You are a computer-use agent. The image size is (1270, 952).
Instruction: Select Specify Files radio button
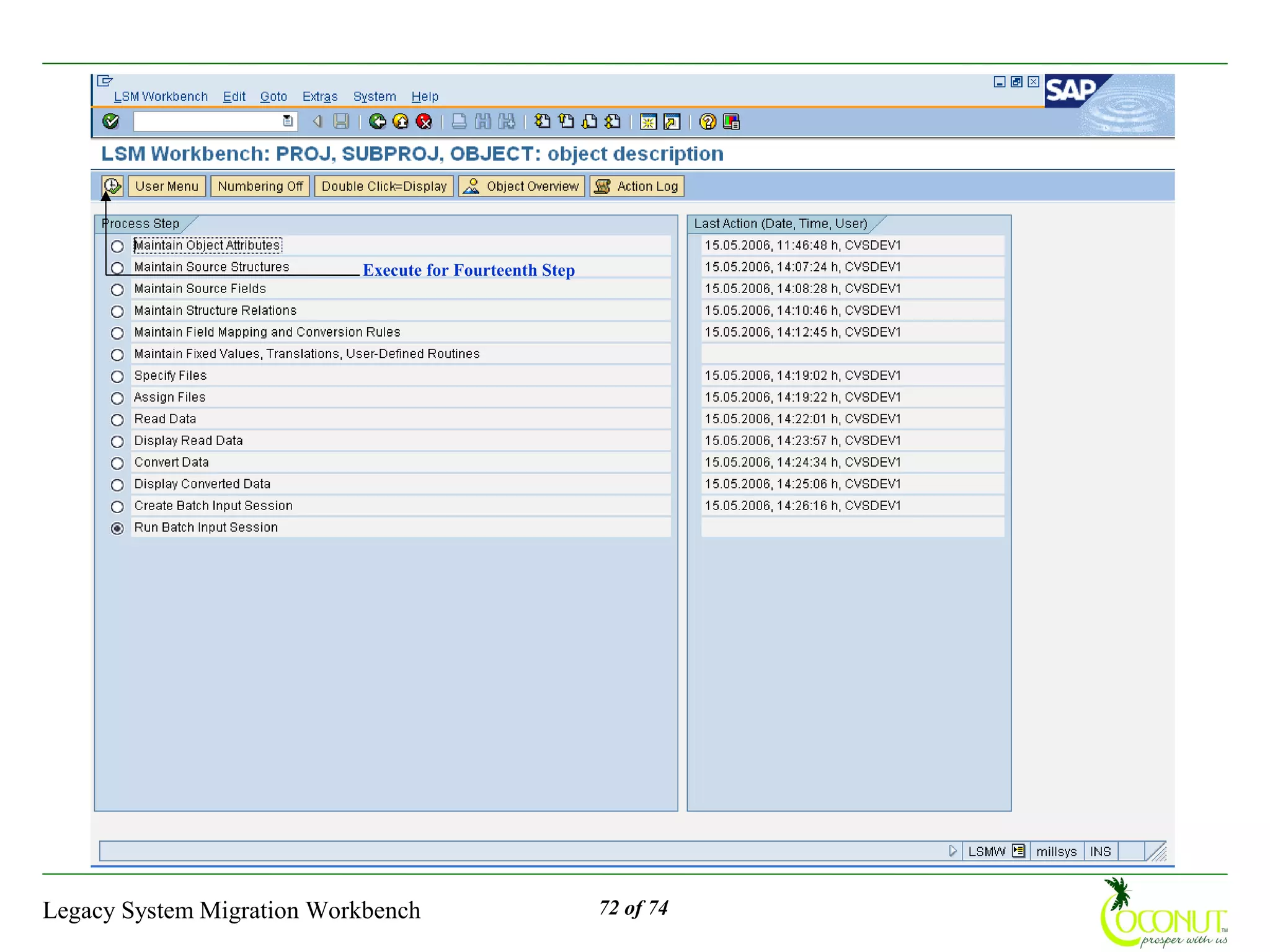117,376
